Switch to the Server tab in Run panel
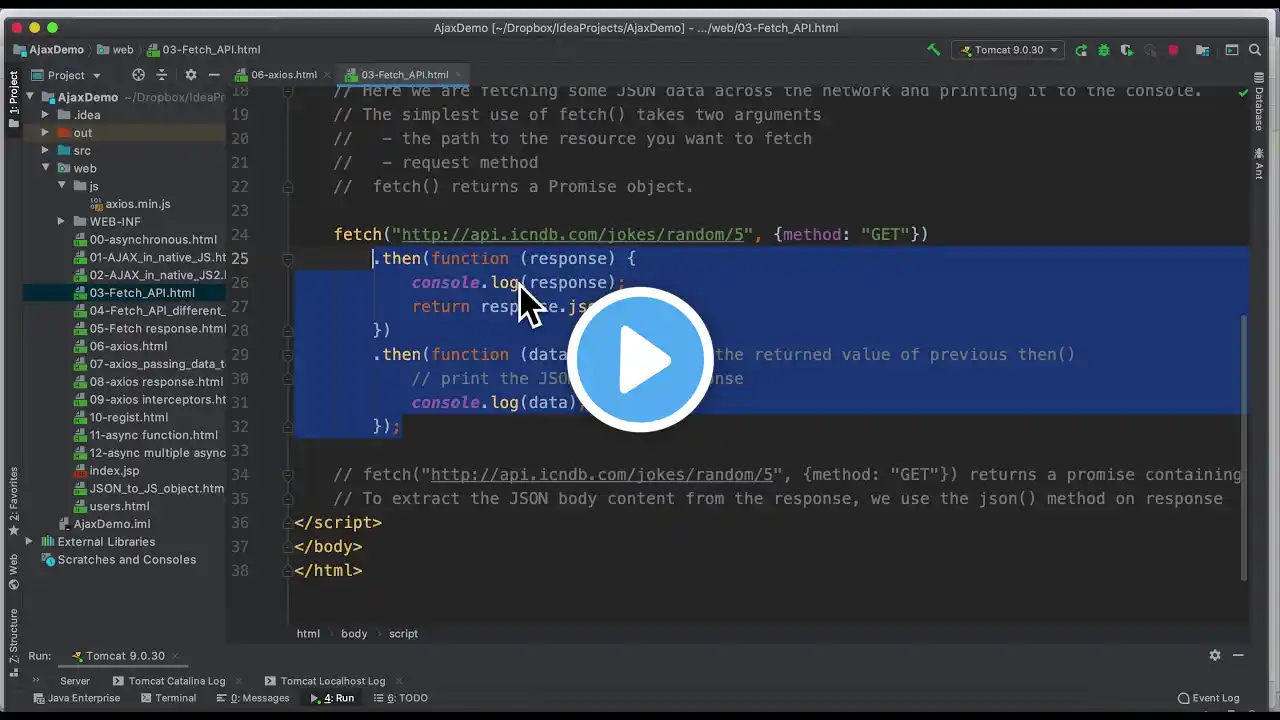Image resolution: width=1280 pixels, height=720 pixels. tap(75, 681)
